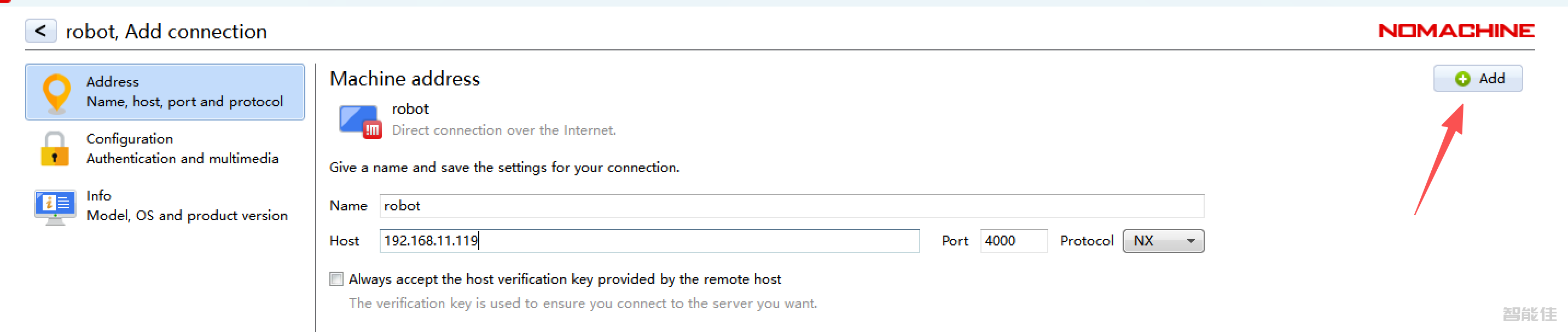Click the 'robot' machine name under Machine address
This screenshot has width=1568, height=332.
coord(410,109)
